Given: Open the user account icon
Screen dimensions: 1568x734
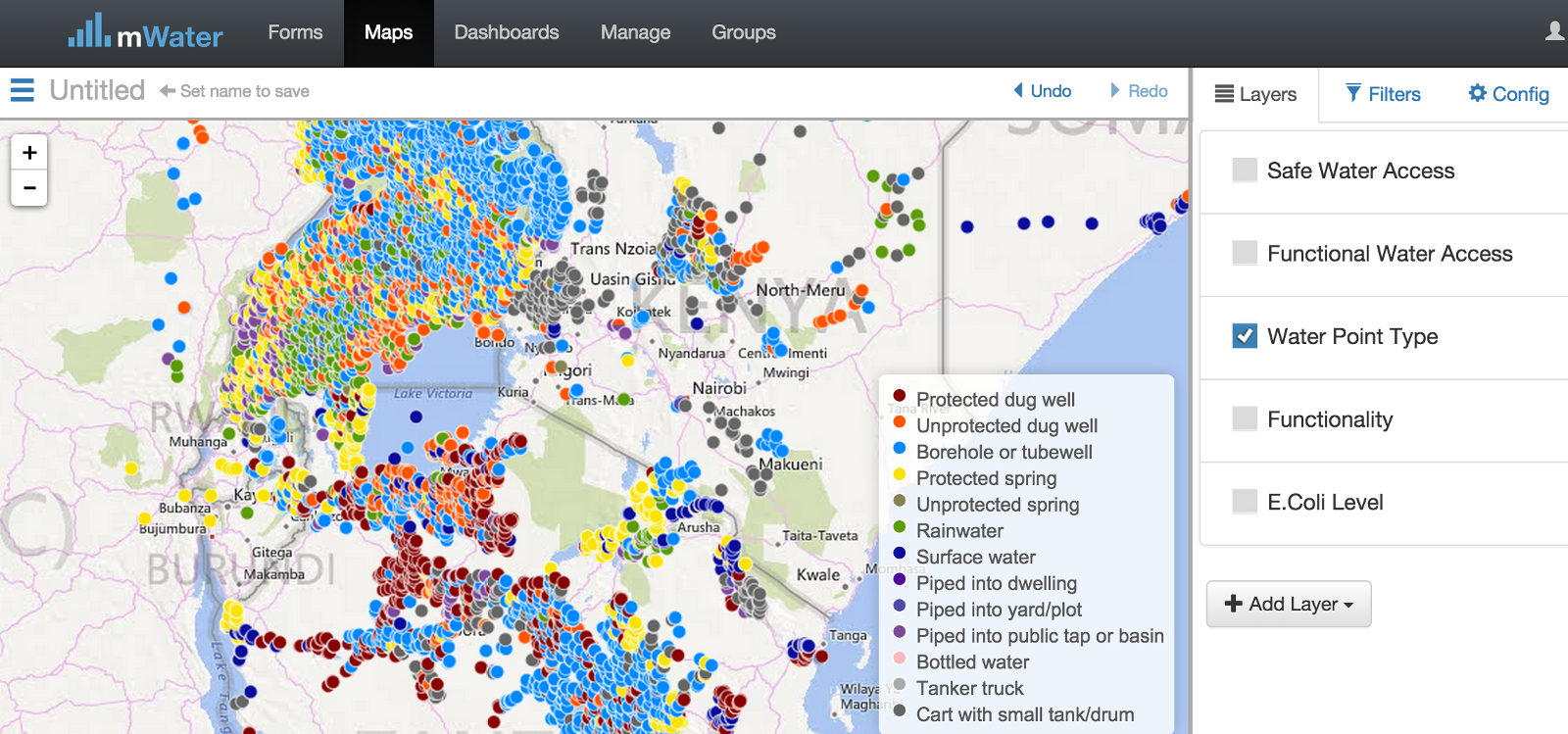Looking at the screenshot, I should click(1554, 31).
